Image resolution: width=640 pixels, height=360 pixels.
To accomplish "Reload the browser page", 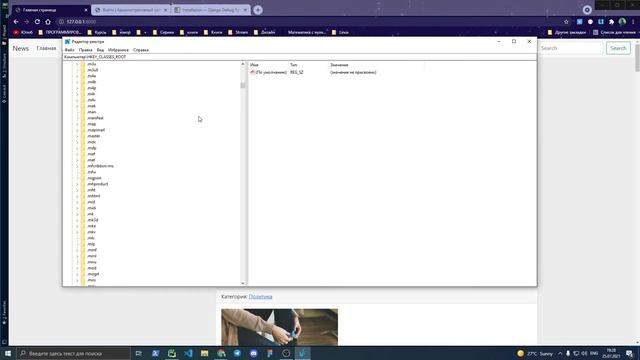I will 37,22.
